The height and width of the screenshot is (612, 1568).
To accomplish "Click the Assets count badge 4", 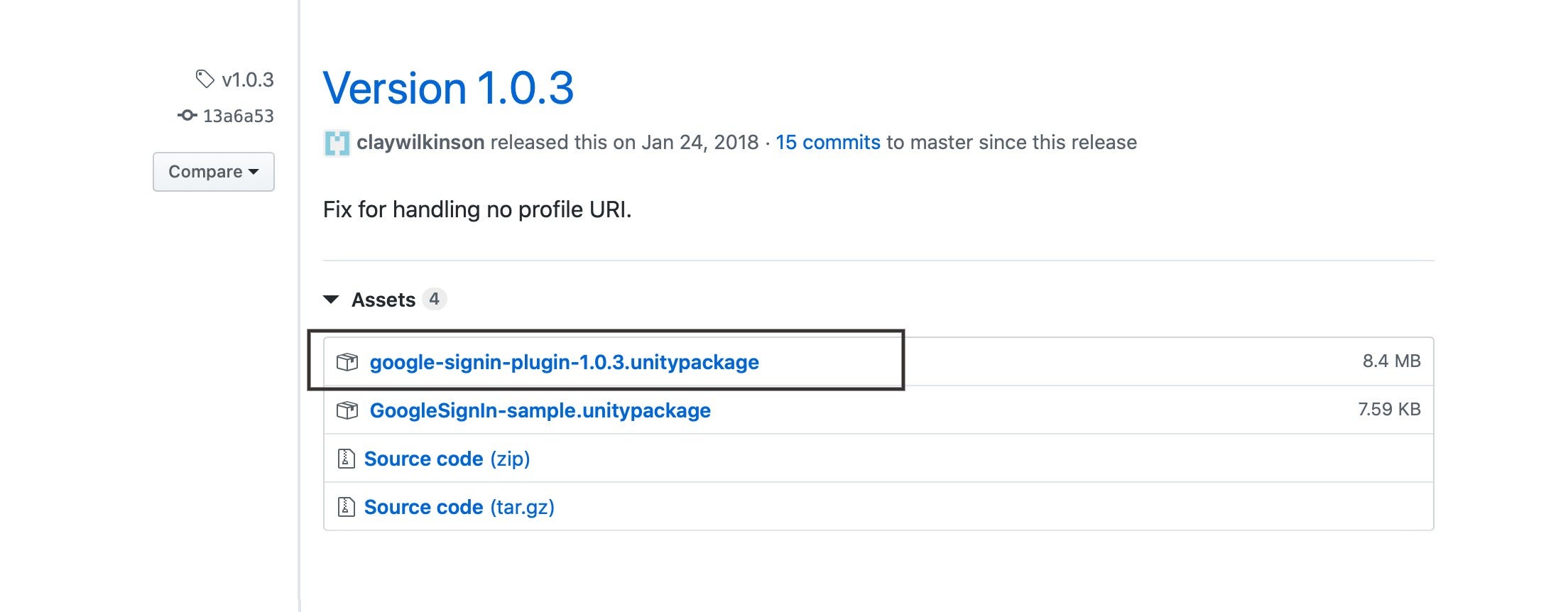I will click(x=434, y=299).
